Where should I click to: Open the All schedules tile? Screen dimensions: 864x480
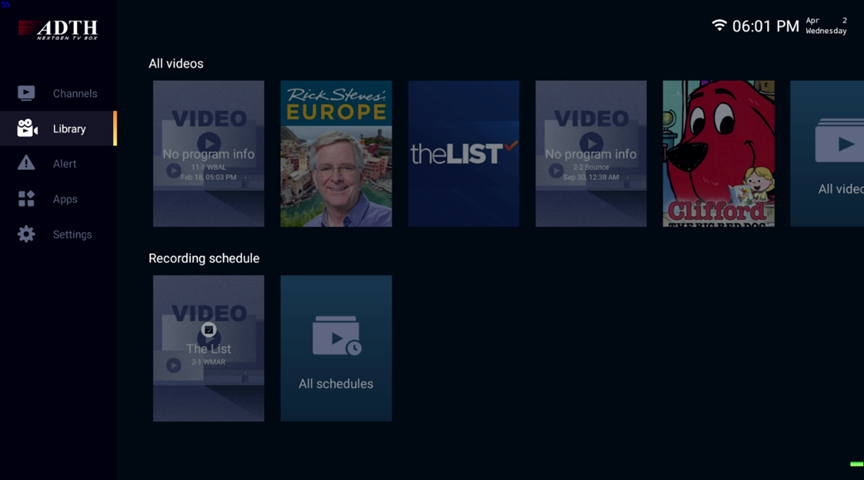click(336, 348)
